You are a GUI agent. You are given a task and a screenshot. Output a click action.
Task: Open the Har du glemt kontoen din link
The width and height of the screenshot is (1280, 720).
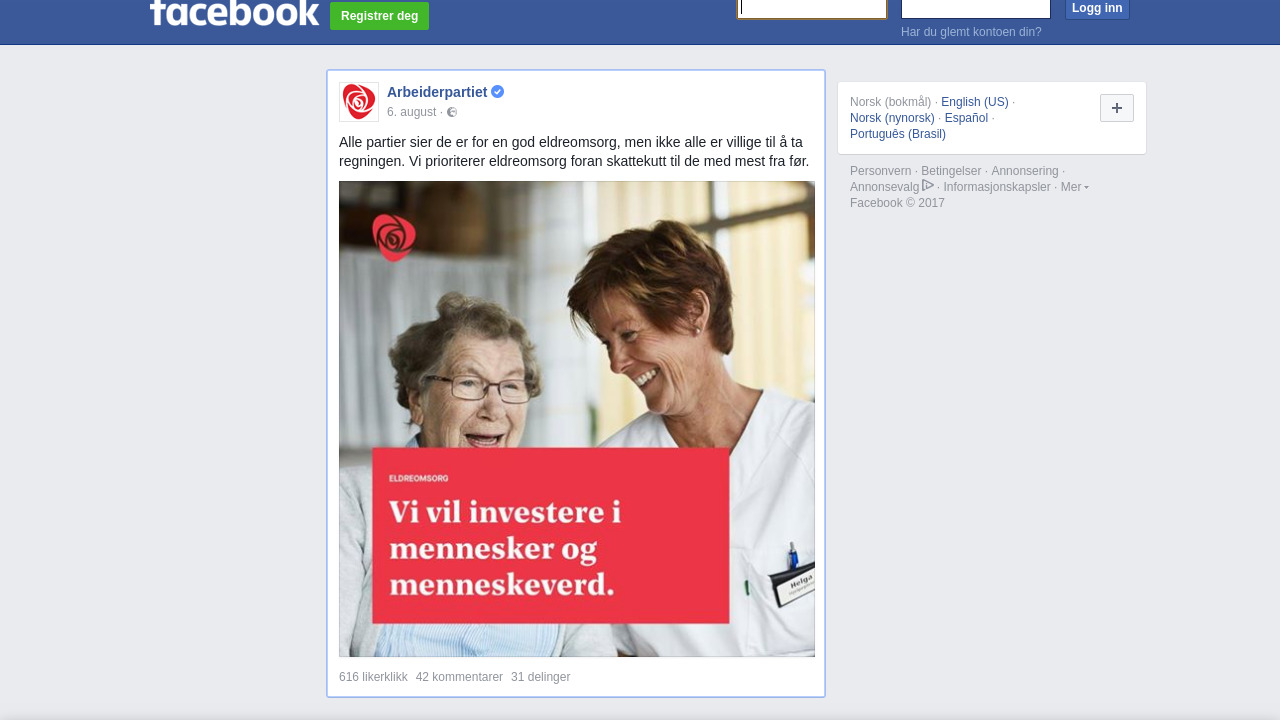971,32
